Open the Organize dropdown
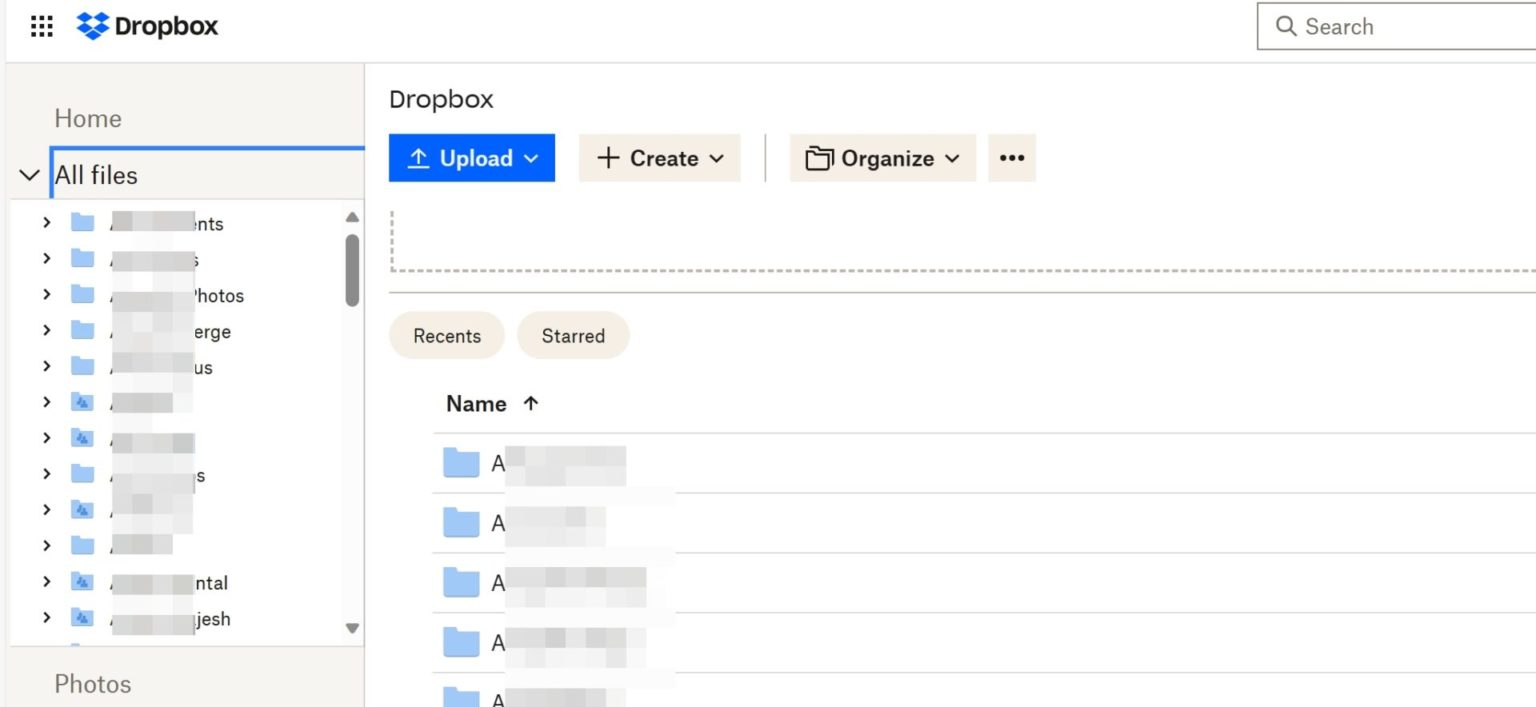 (883, 158)
